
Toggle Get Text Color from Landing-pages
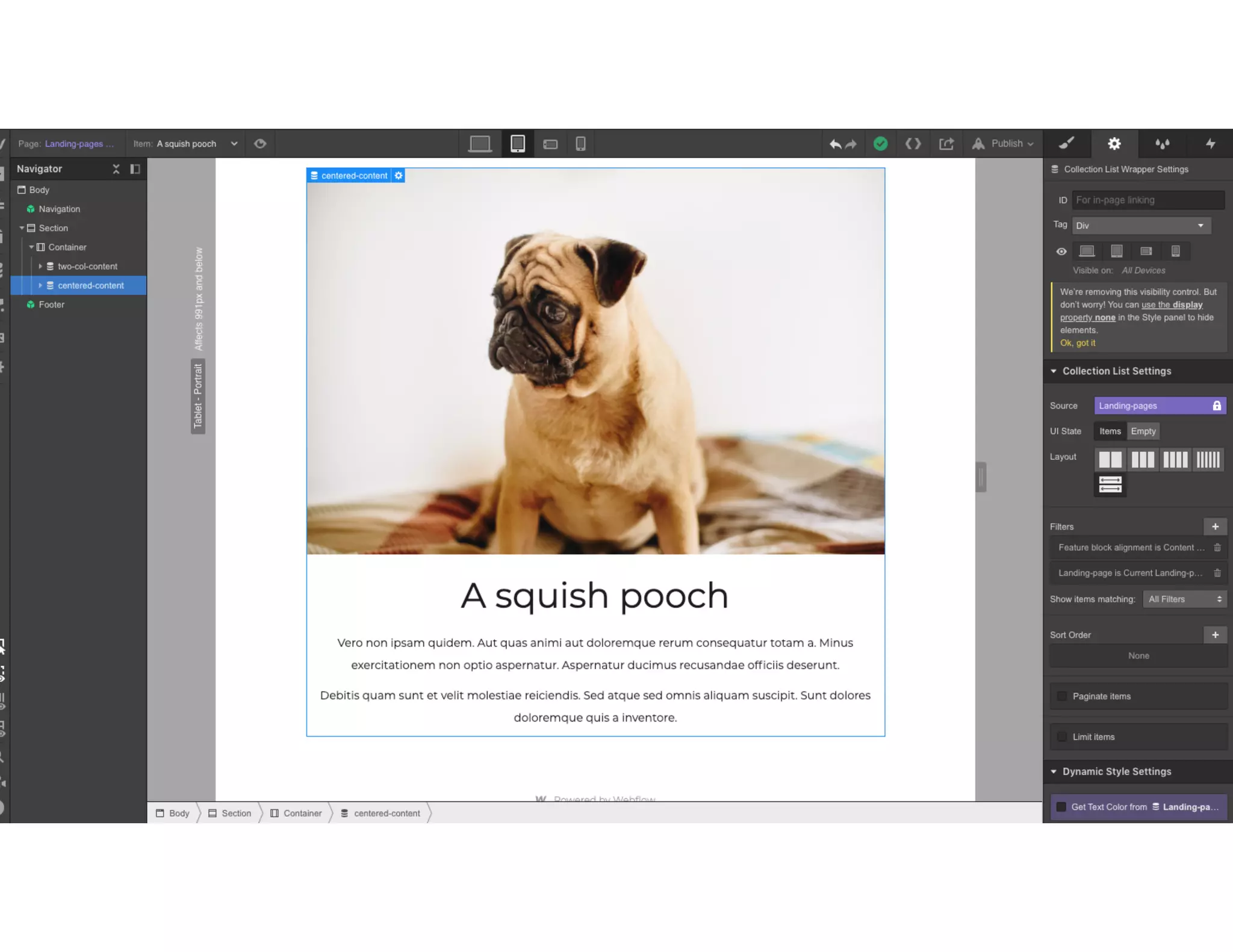pos(1061,807)
